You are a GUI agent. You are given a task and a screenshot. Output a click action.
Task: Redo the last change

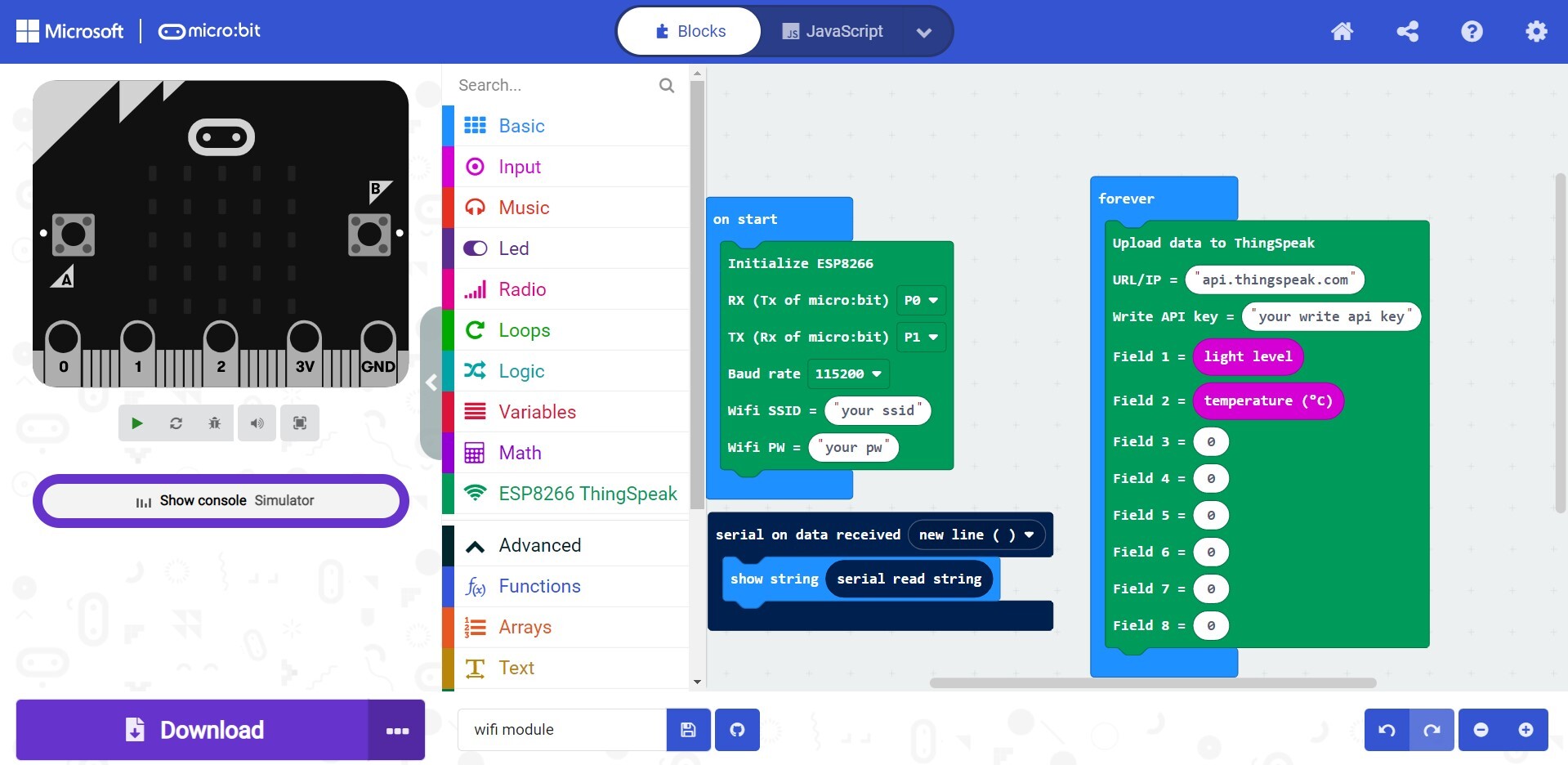(x=1432, y=730)
